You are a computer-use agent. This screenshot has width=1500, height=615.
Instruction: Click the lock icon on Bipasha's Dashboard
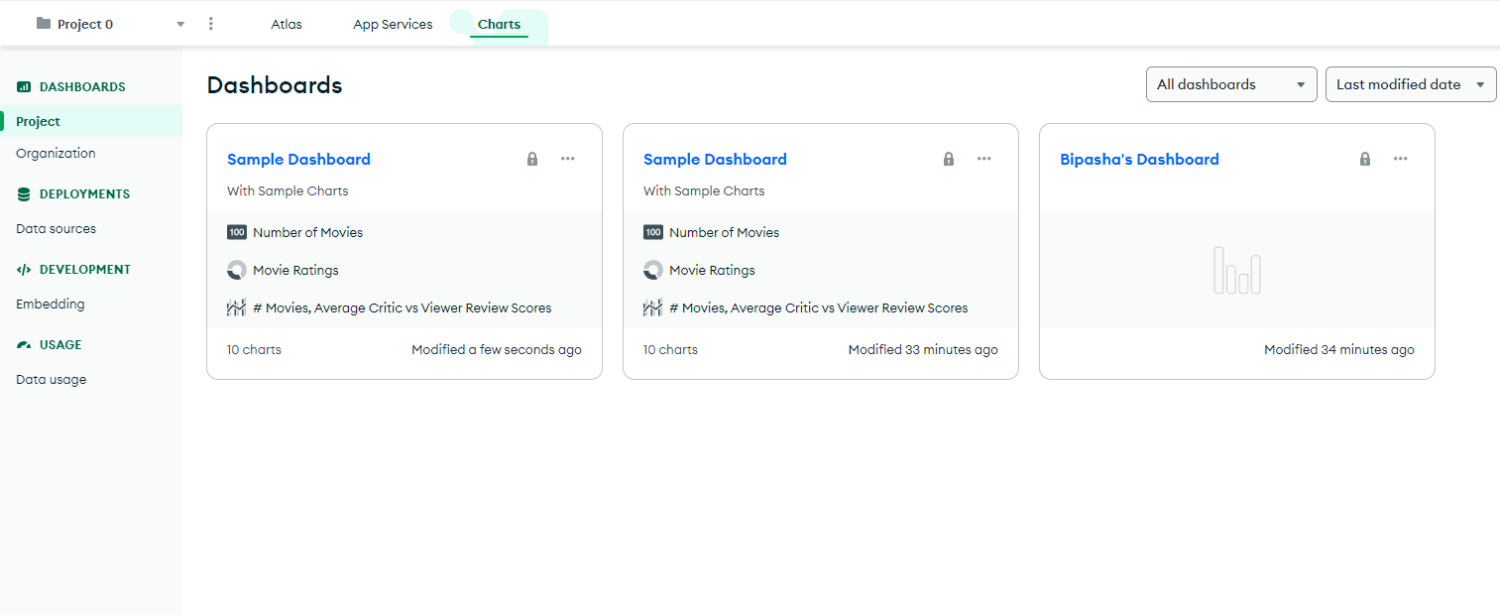[1364, 158]
